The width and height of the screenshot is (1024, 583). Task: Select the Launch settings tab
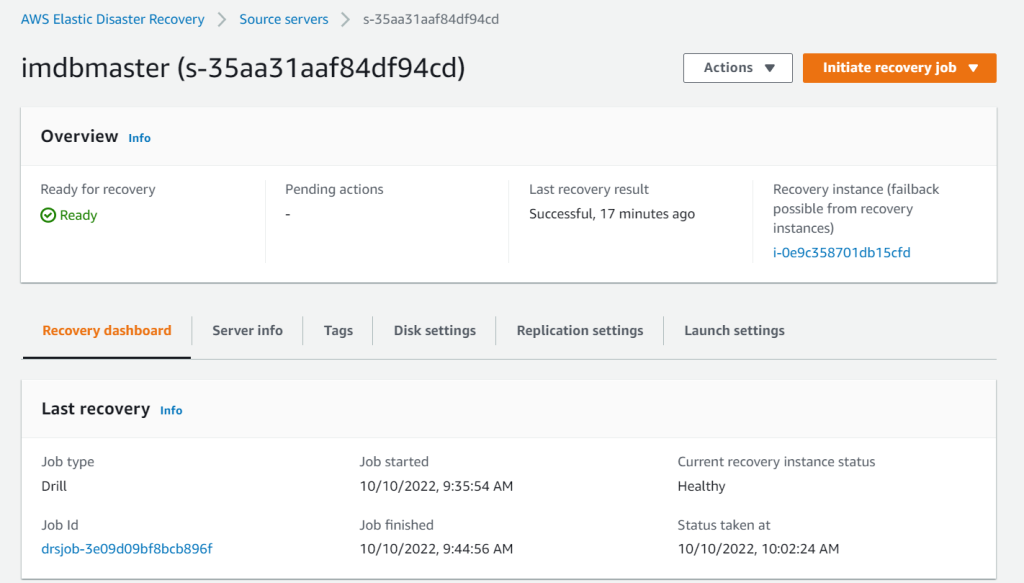click(734, 330)
